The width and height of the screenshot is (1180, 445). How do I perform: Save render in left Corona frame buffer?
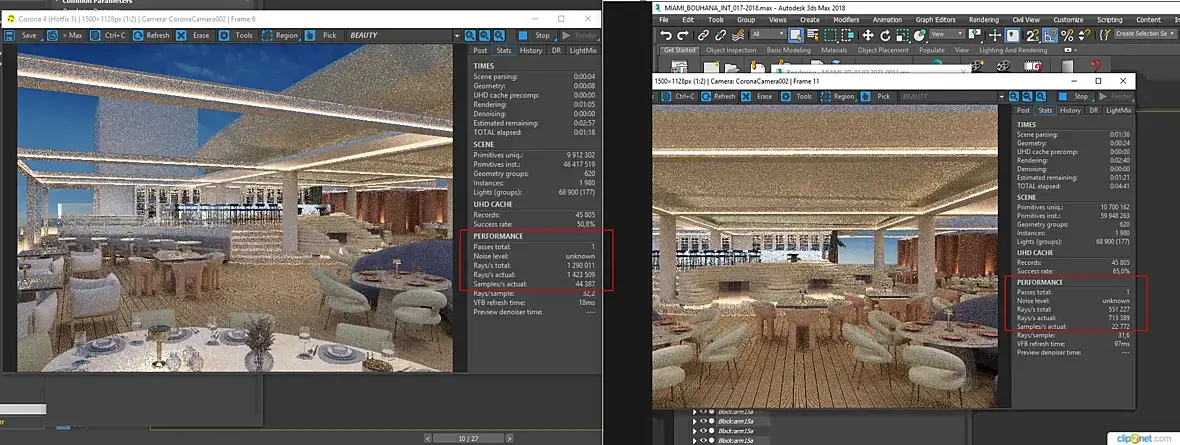click(x=22, y=35)
